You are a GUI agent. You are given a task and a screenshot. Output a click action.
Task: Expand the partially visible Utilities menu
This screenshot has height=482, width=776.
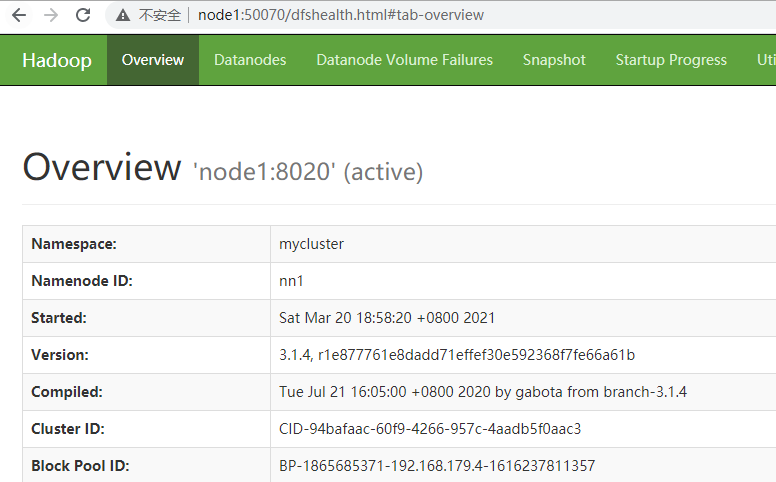pos(765,60)
